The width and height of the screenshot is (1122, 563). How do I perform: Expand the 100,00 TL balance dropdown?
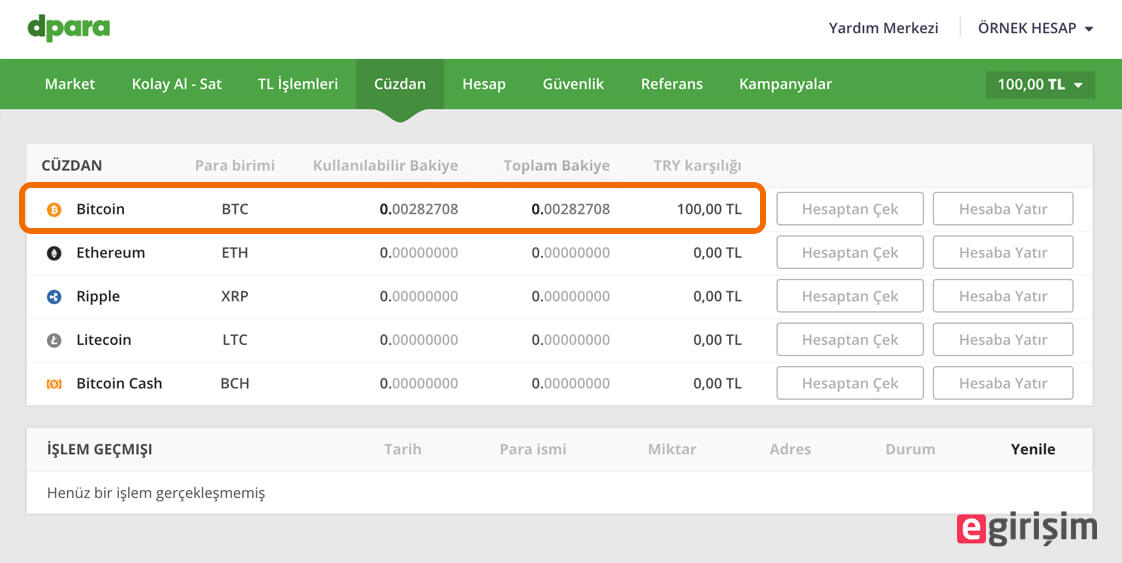coord(1040,84)
